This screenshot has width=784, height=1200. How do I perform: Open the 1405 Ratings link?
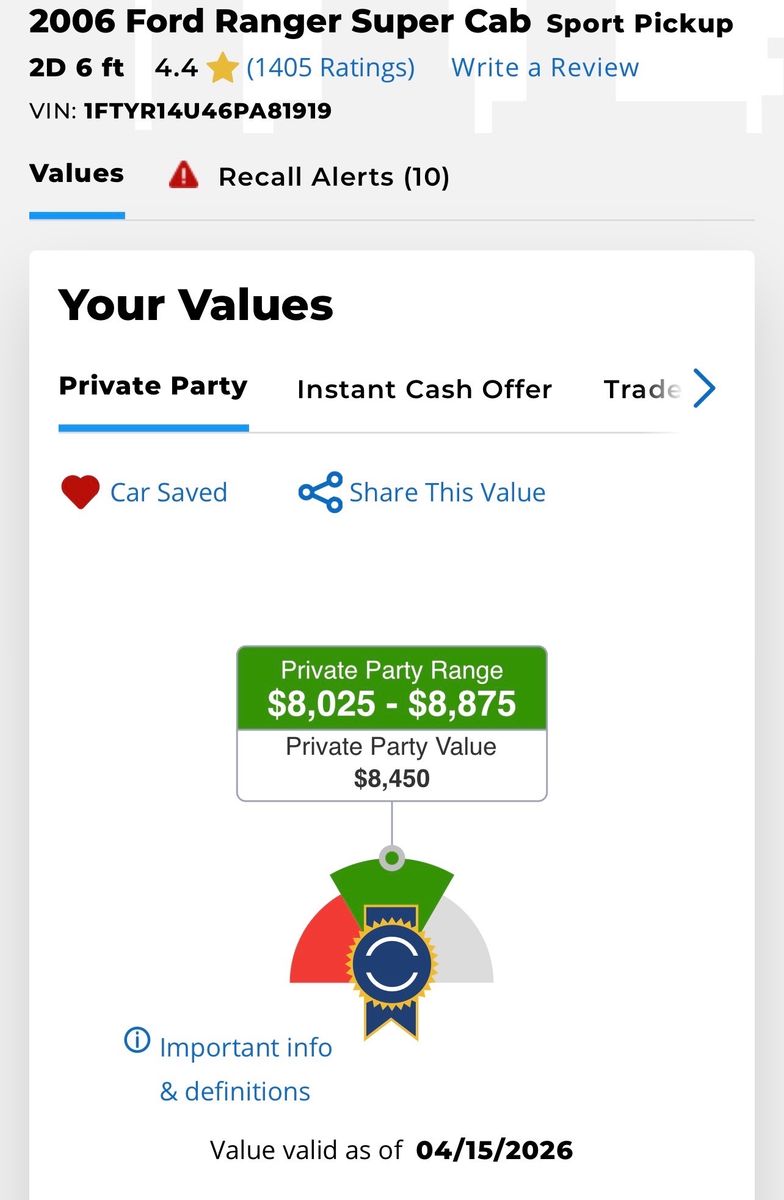[330, 68]
